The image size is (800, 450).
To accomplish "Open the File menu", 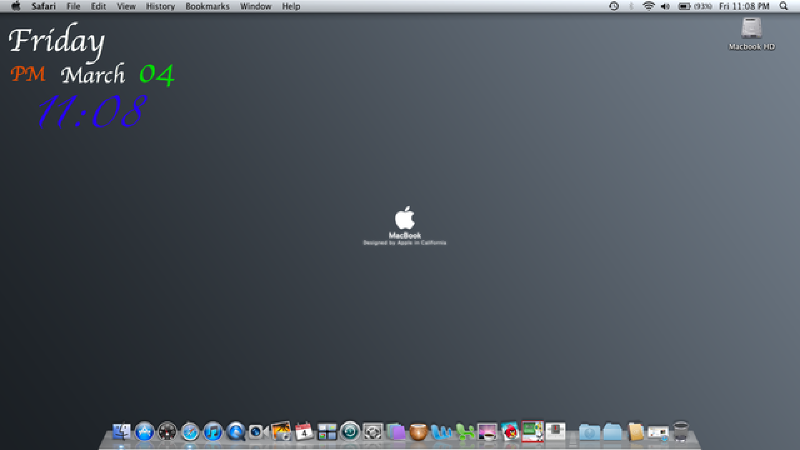I will [x=73, y=6].
